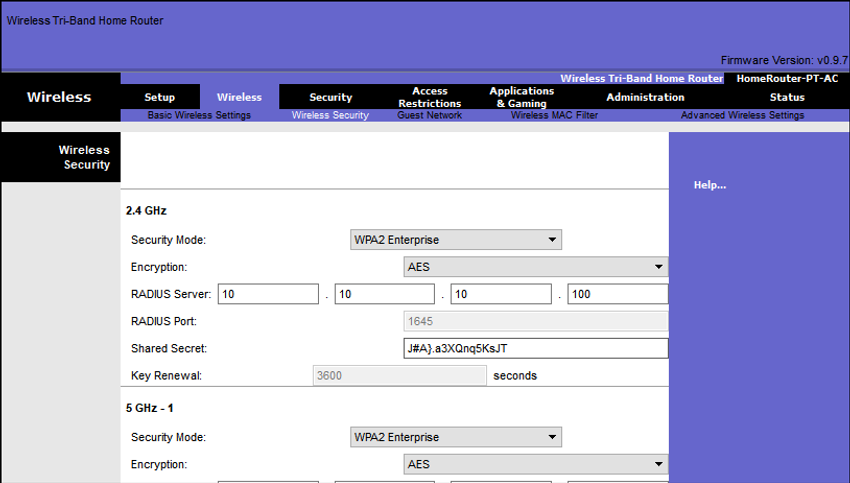This screenshot has width=850, height=483.
Task: Click the Key Renewal seconds field
Action: (x=400, y=376)
